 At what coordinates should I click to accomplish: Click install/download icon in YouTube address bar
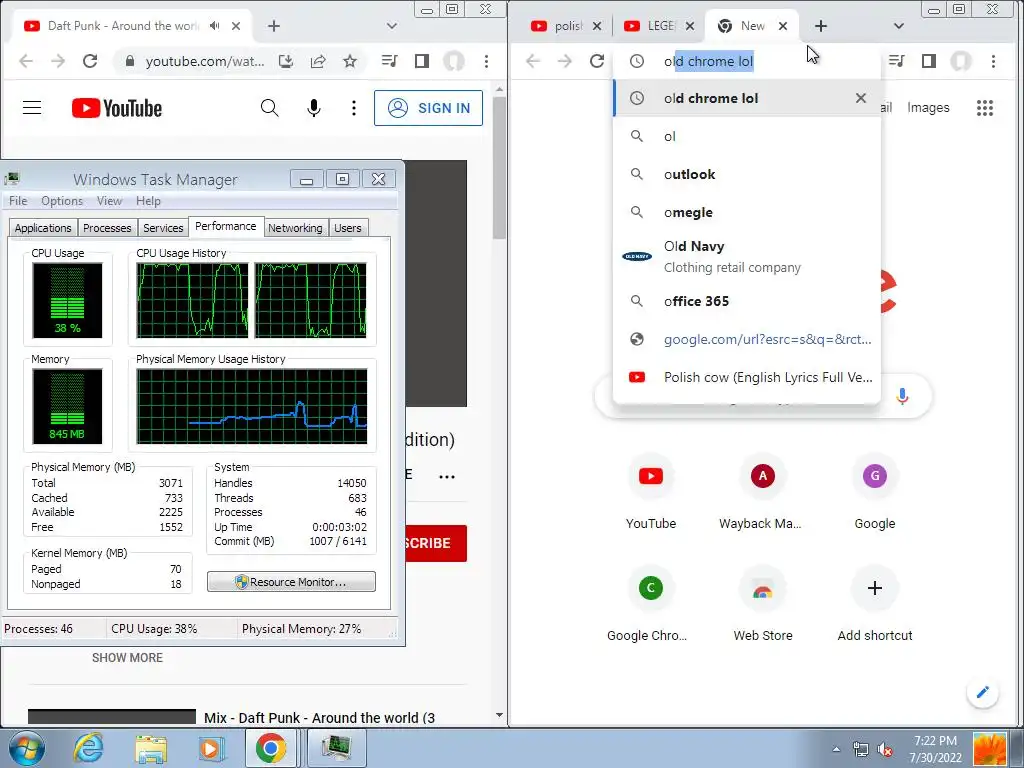point(285,61)
